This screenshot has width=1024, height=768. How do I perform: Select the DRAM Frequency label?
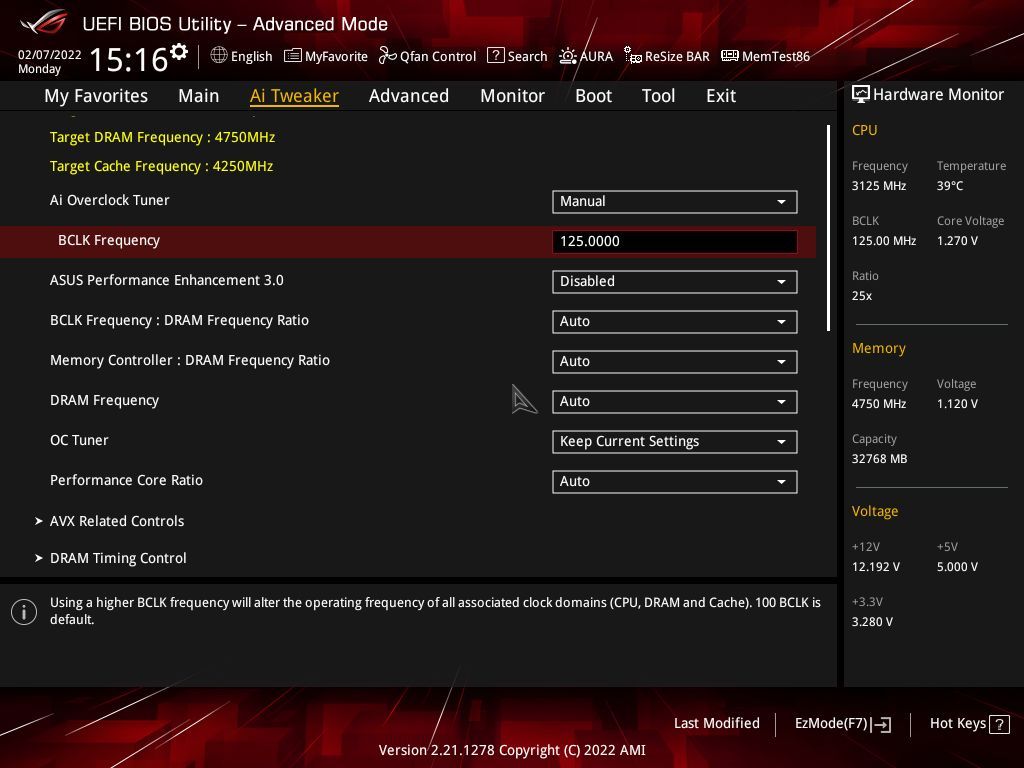pos(104,400)
